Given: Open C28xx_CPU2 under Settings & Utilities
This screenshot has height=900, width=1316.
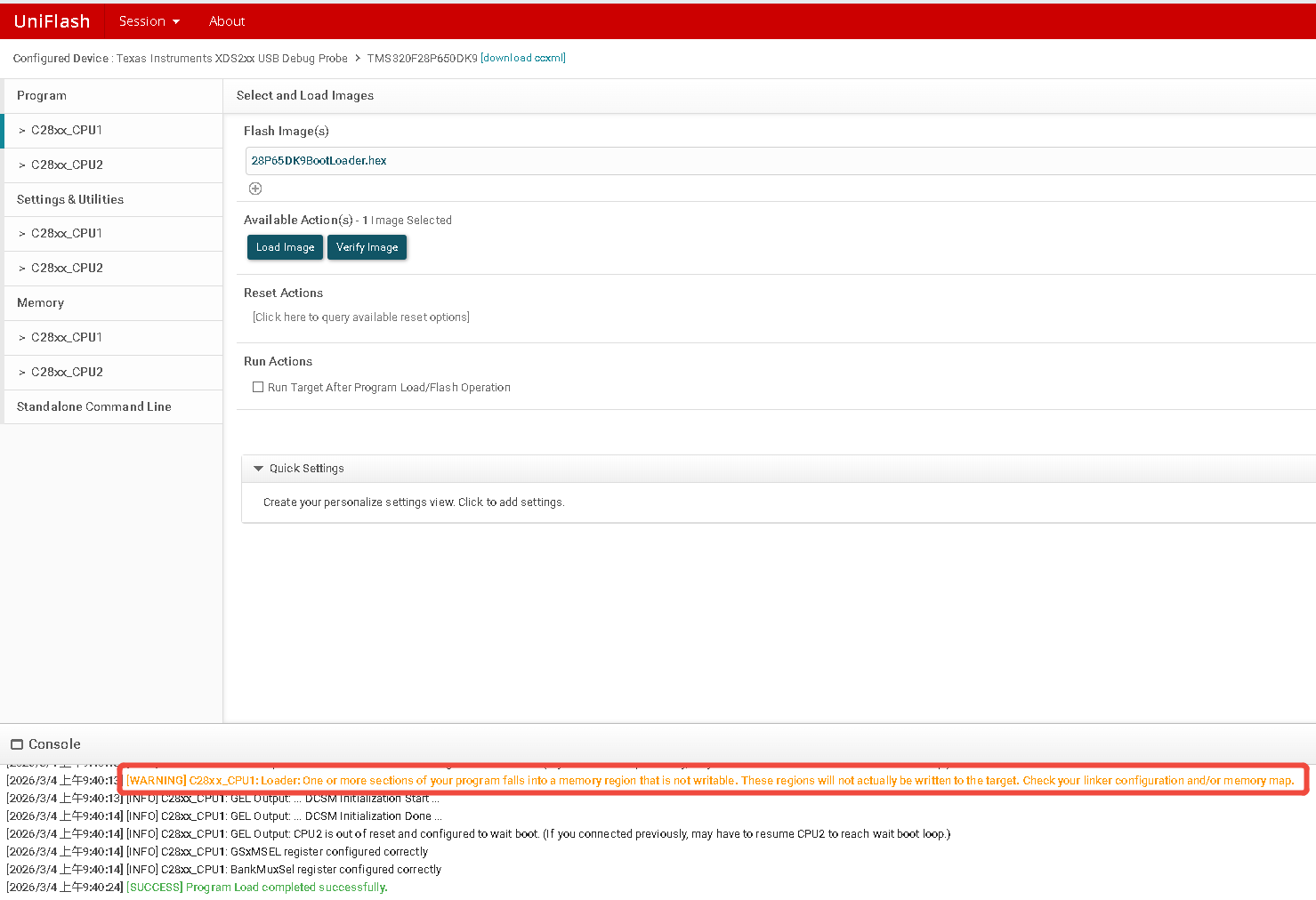Looking at the screenshot, I should [x=113, y=269].
